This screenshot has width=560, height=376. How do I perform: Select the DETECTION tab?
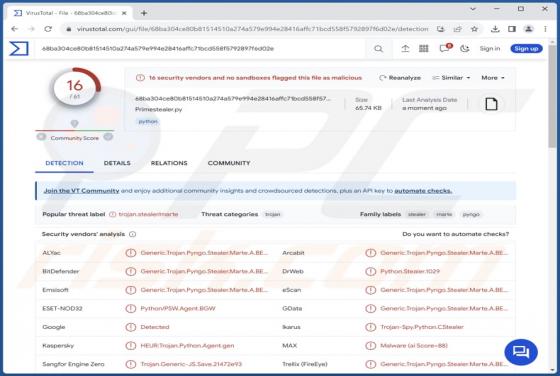pyautogui.click(x=64, y=163)
